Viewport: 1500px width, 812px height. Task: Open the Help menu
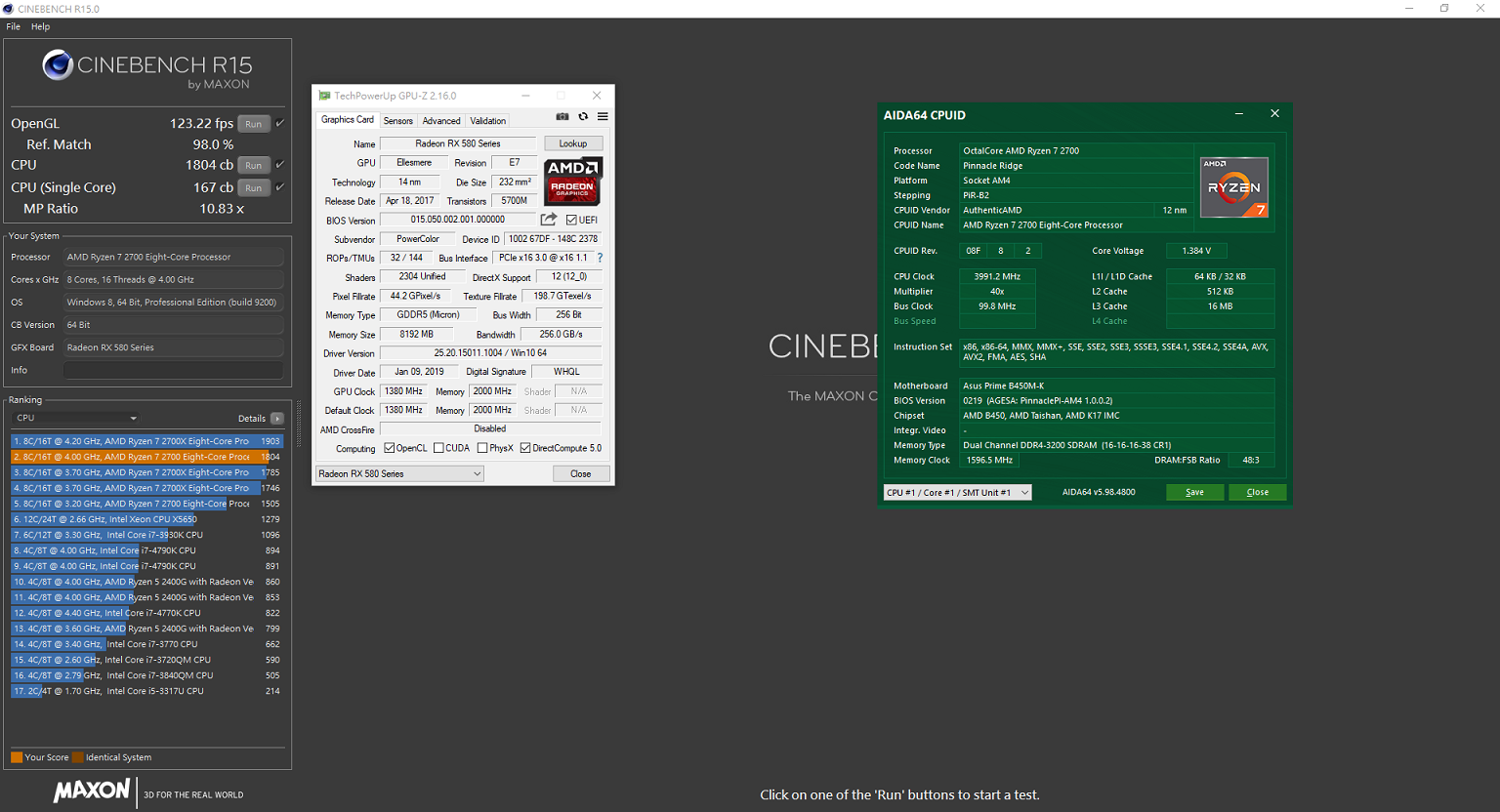[x=40, y=26]
